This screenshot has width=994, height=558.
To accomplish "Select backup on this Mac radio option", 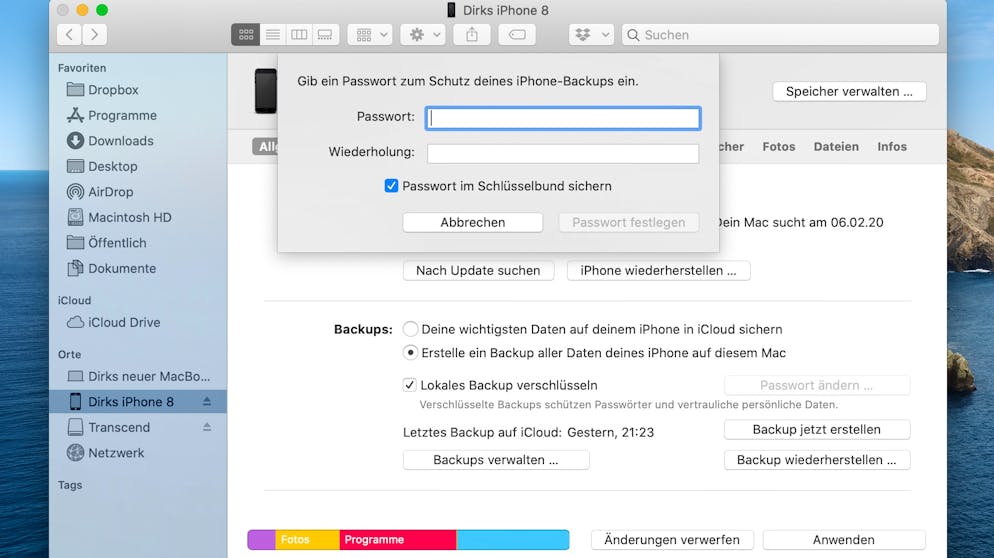I will coord(410,353).
